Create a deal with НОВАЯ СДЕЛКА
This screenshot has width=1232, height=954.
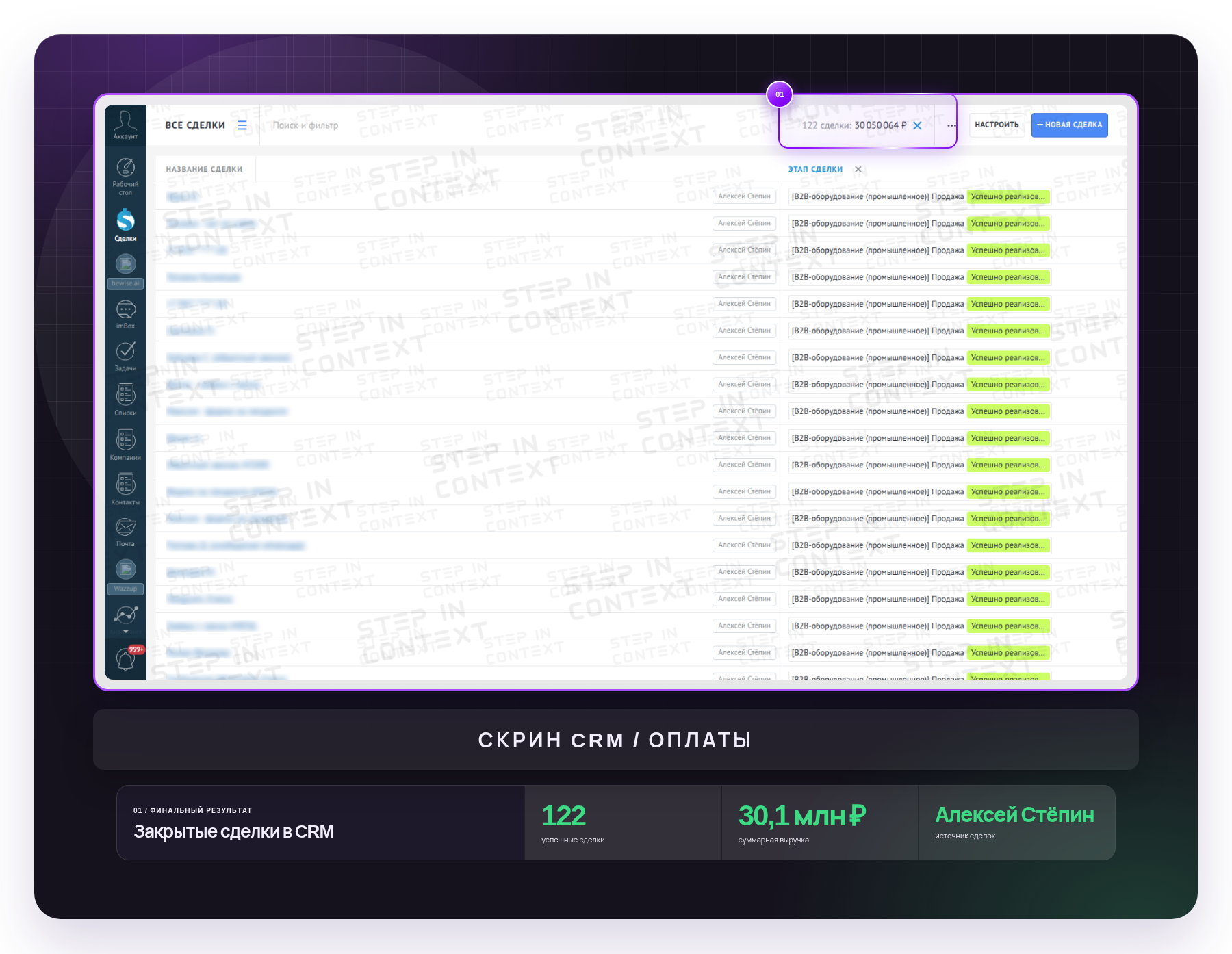click(x=1070, y=125)
